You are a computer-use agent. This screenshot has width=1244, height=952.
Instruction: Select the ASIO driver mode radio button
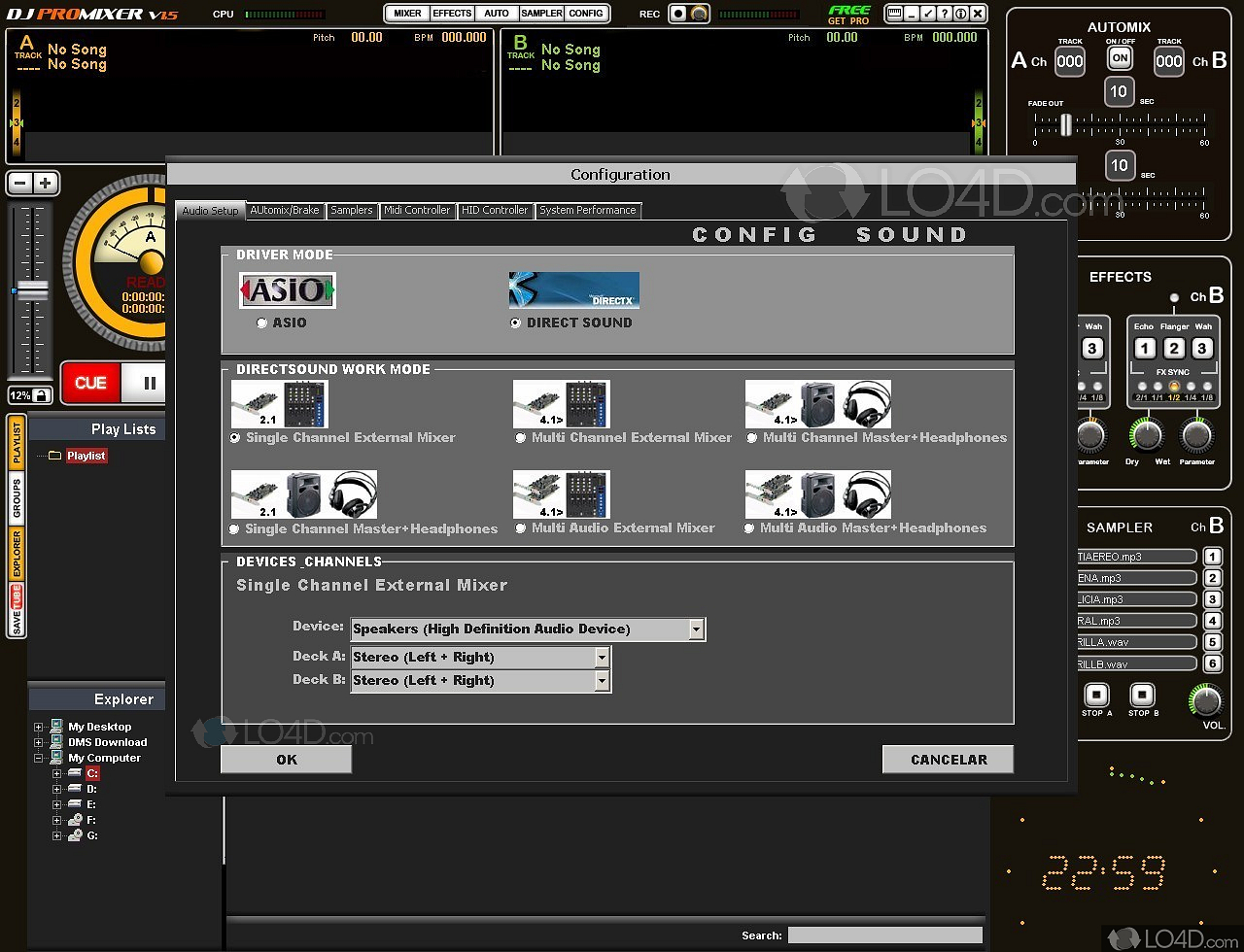coord(260,323)
